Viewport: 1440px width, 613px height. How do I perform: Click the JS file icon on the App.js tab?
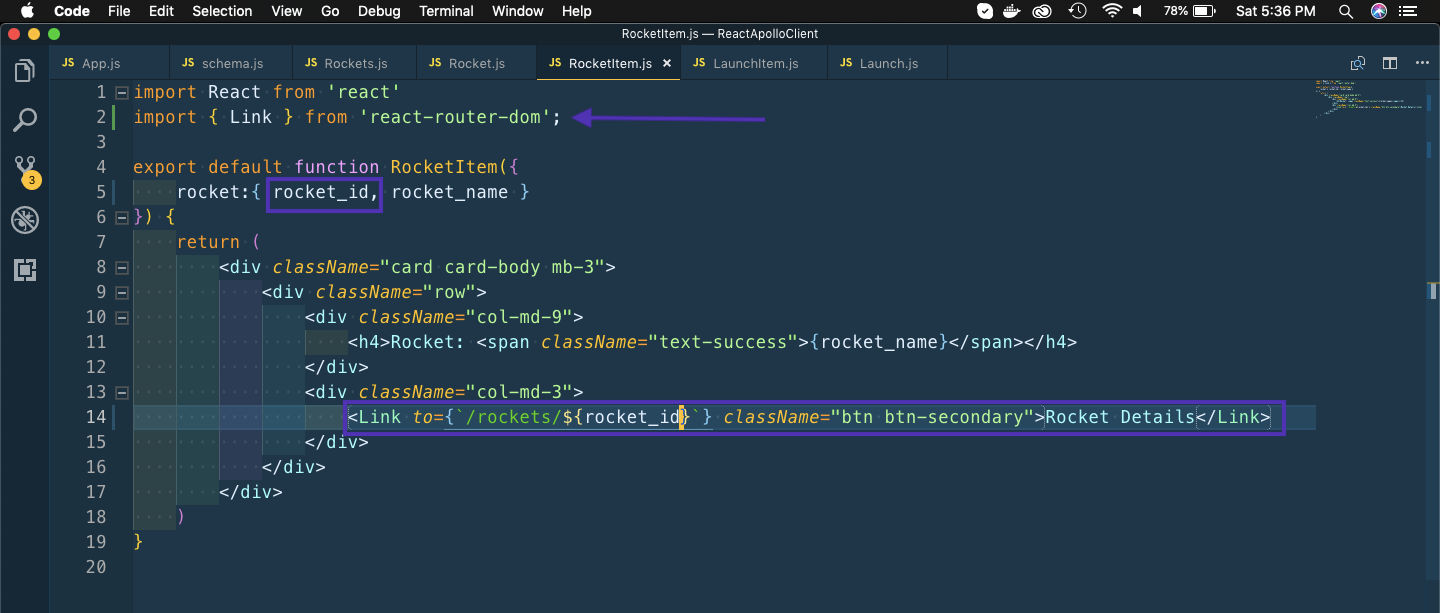(68, 63)
